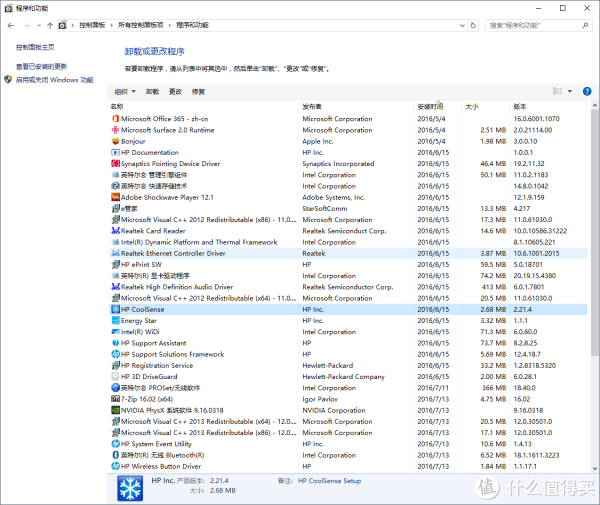The width and height of the screenshot is (600, 505).
Task: Open 启用或关闭 Windows 功能 link
Action: pyautogui.click(x=54, y=79)
